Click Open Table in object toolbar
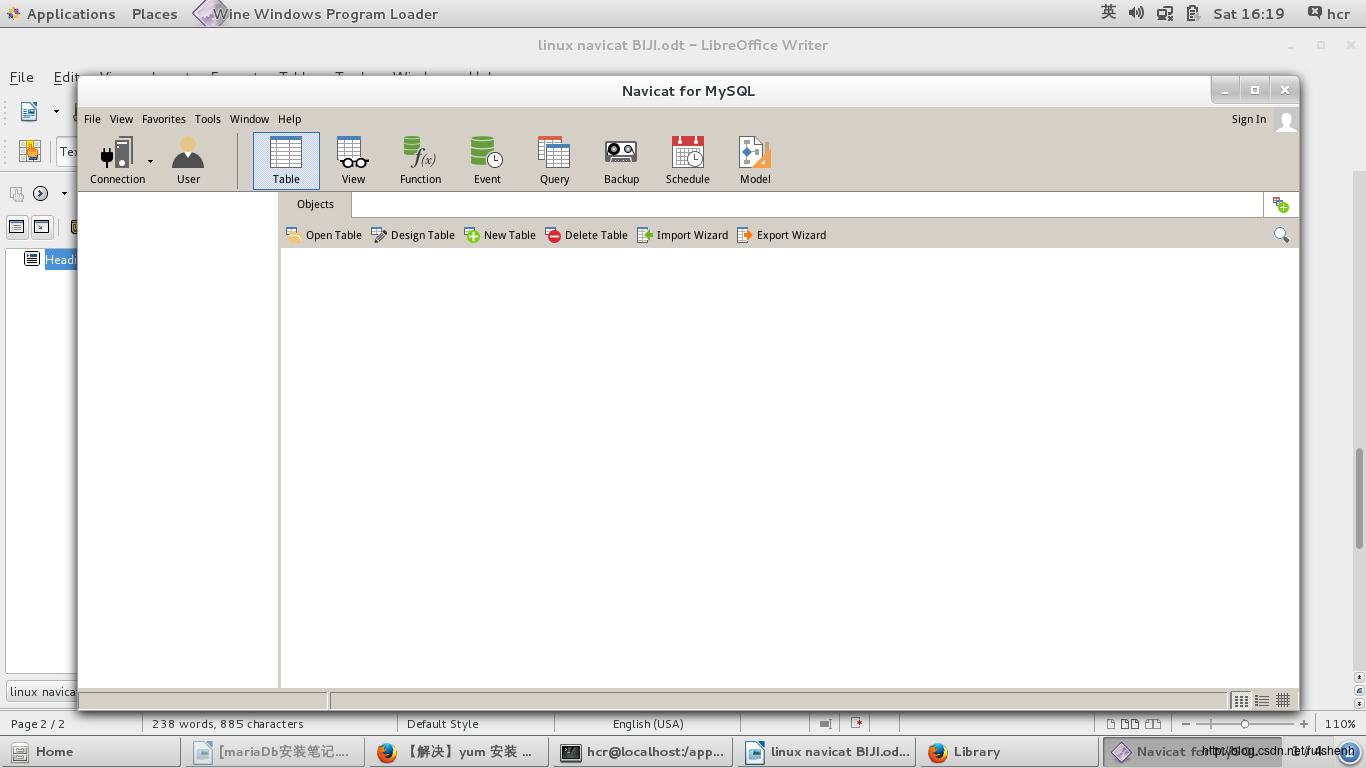 pyautogui.click(x=324, y=235)
